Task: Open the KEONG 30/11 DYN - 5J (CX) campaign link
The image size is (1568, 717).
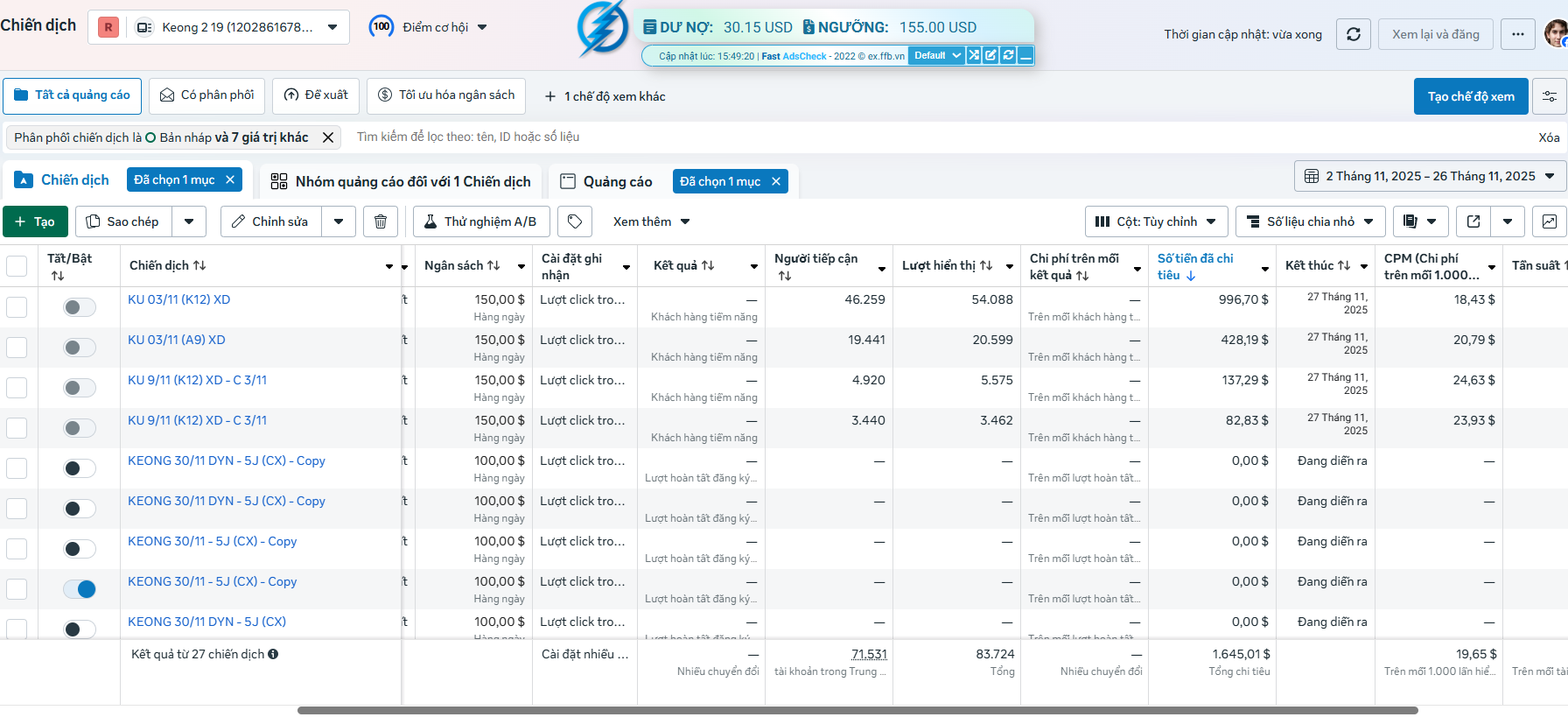Action: tap(206, 622)
